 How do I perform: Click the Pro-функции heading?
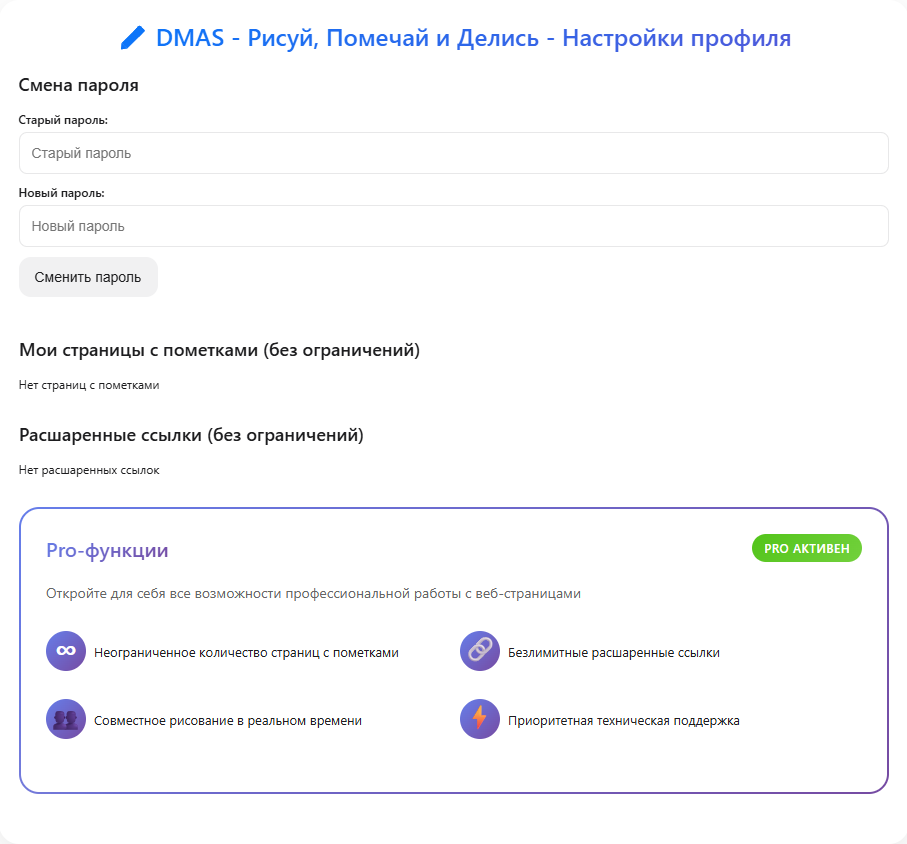coord(107,551)
